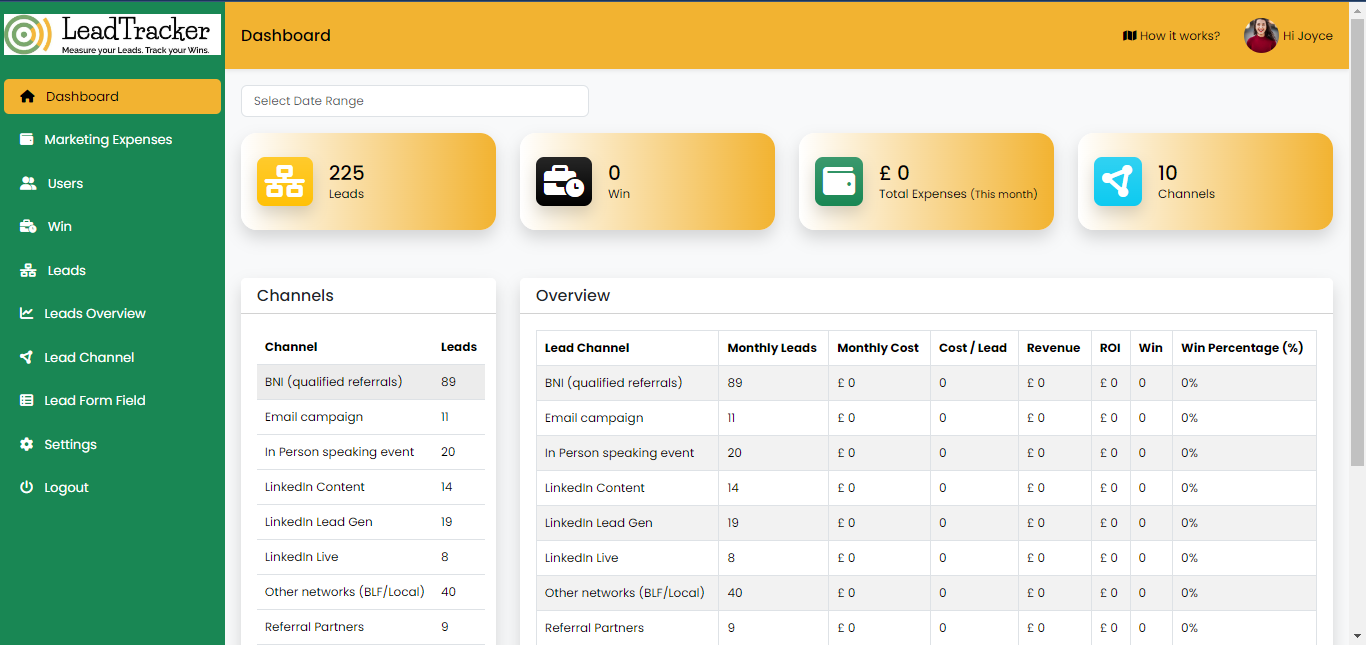
Task: Click the ROI column header
Action: (x=1110, y=348)
